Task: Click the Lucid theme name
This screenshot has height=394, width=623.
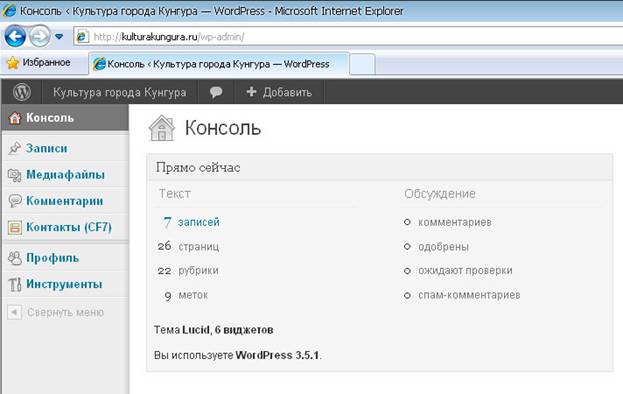Action: click(x=196, y=330)
